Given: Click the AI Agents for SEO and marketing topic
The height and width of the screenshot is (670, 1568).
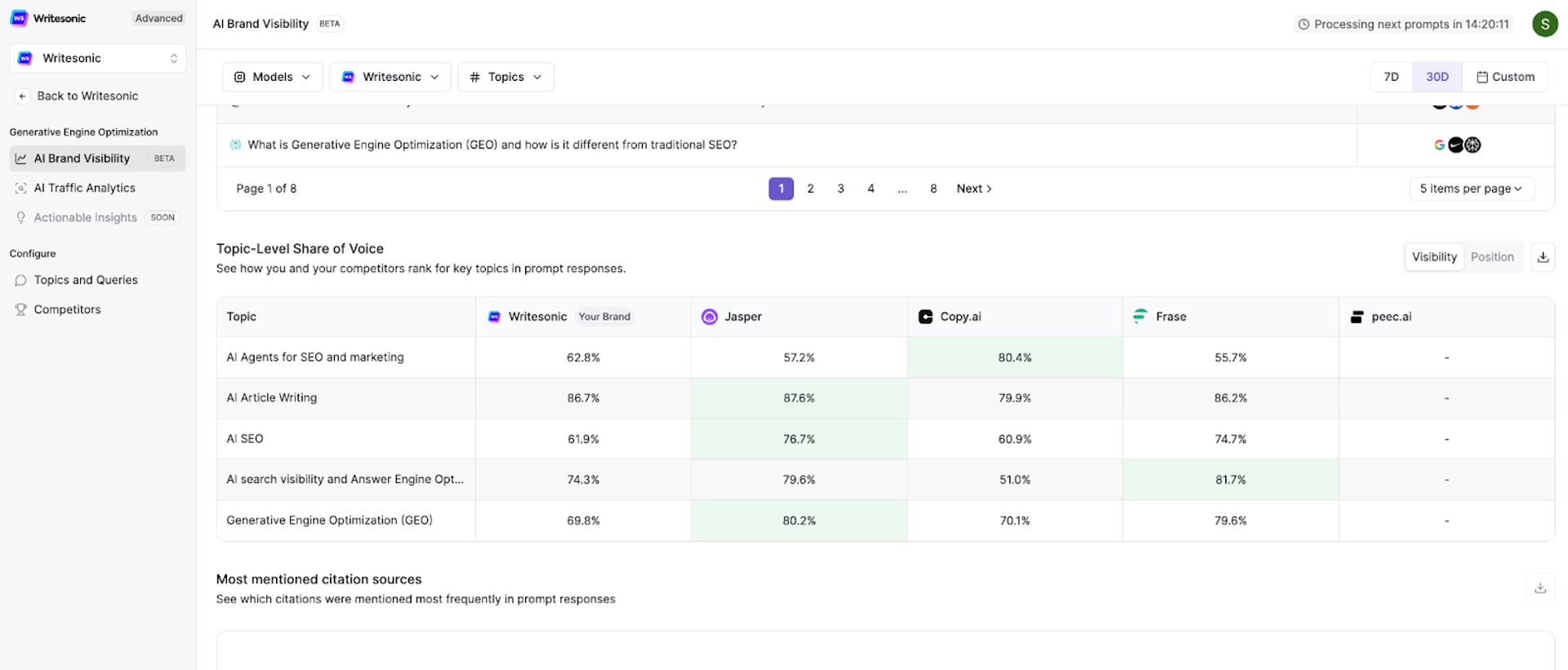Looking at the screenshot, I should 315,357.
